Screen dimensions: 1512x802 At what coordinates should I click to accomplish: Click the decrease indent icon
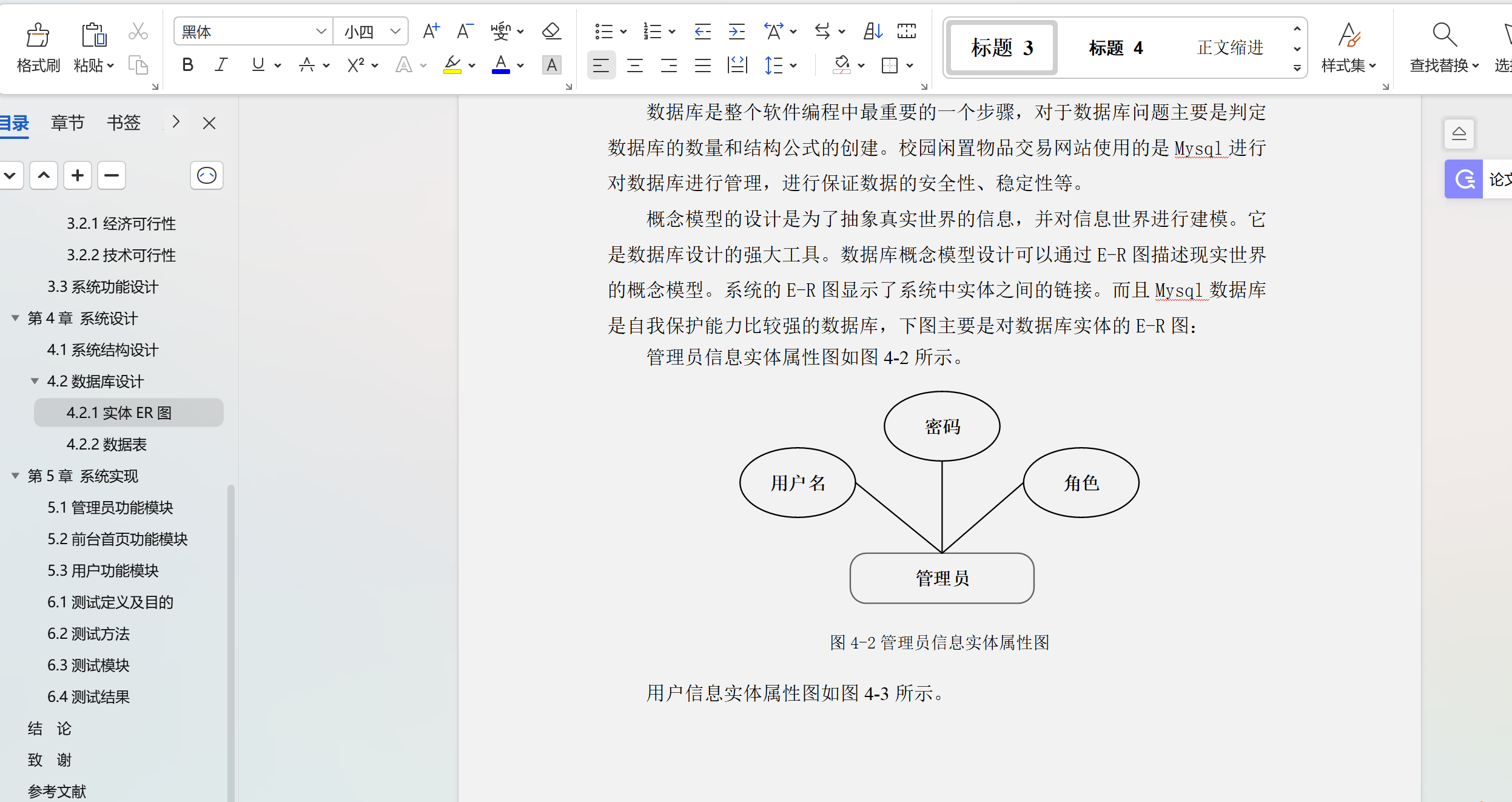click(x=702, y=31)
